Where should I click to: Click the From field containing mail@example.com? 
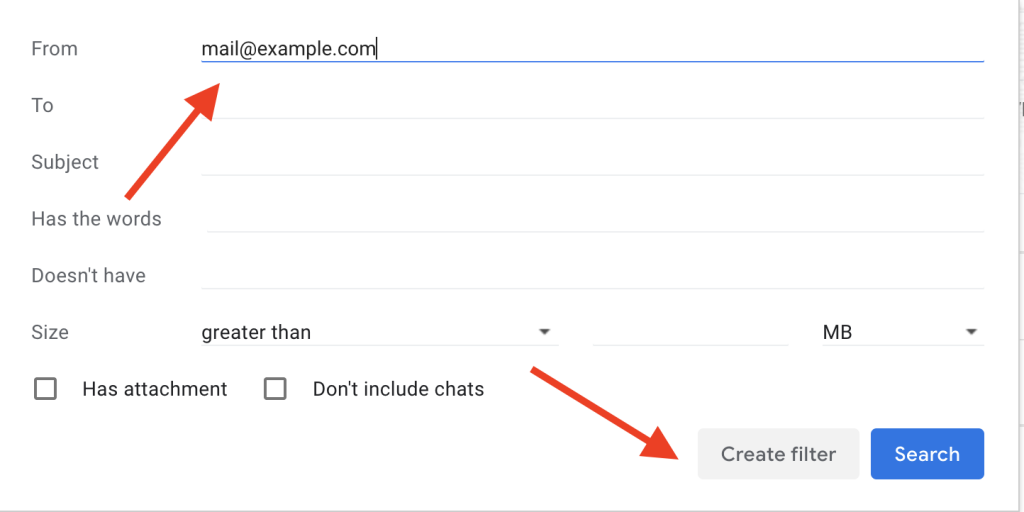click(x=590, y=48)
